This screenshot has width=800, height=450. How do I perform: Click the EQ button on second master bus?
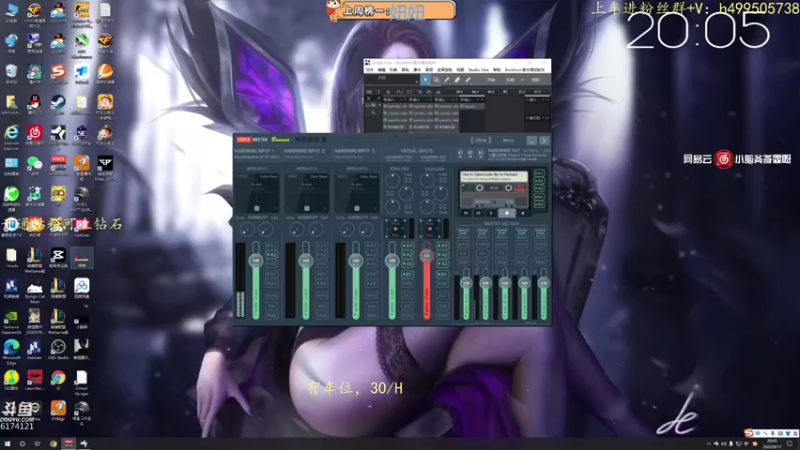[483, 253]
